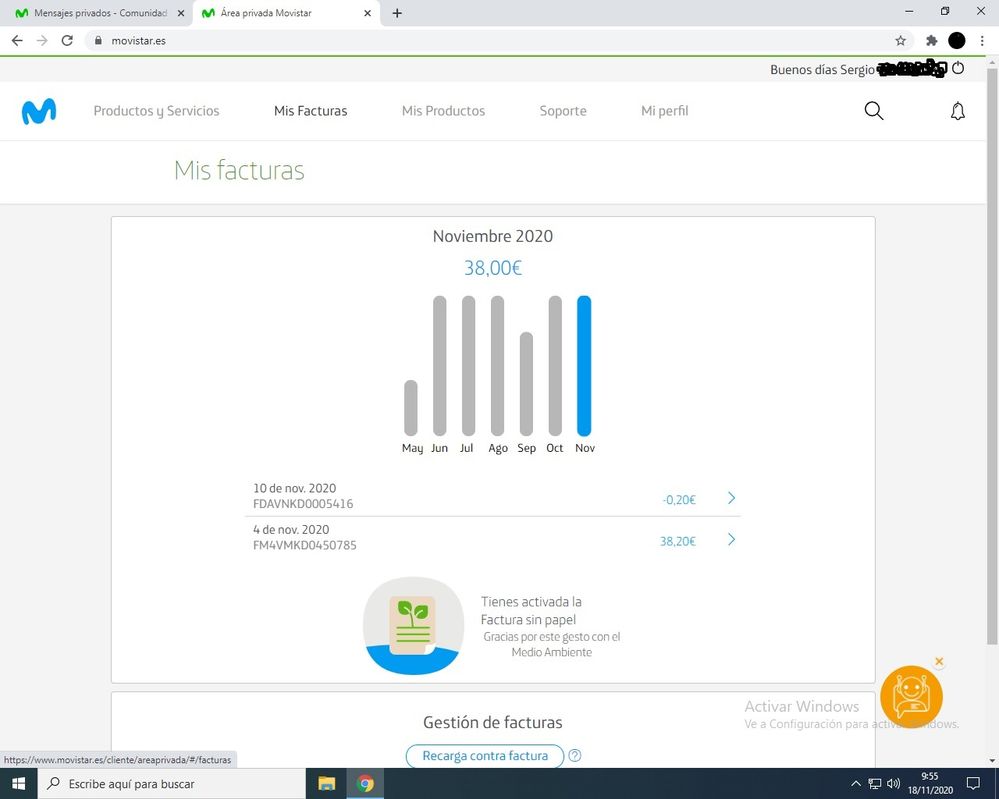The image size is (999, 799).
Task: Open Chrome extensions puzzle icon
Action: [x=931, y=41]
